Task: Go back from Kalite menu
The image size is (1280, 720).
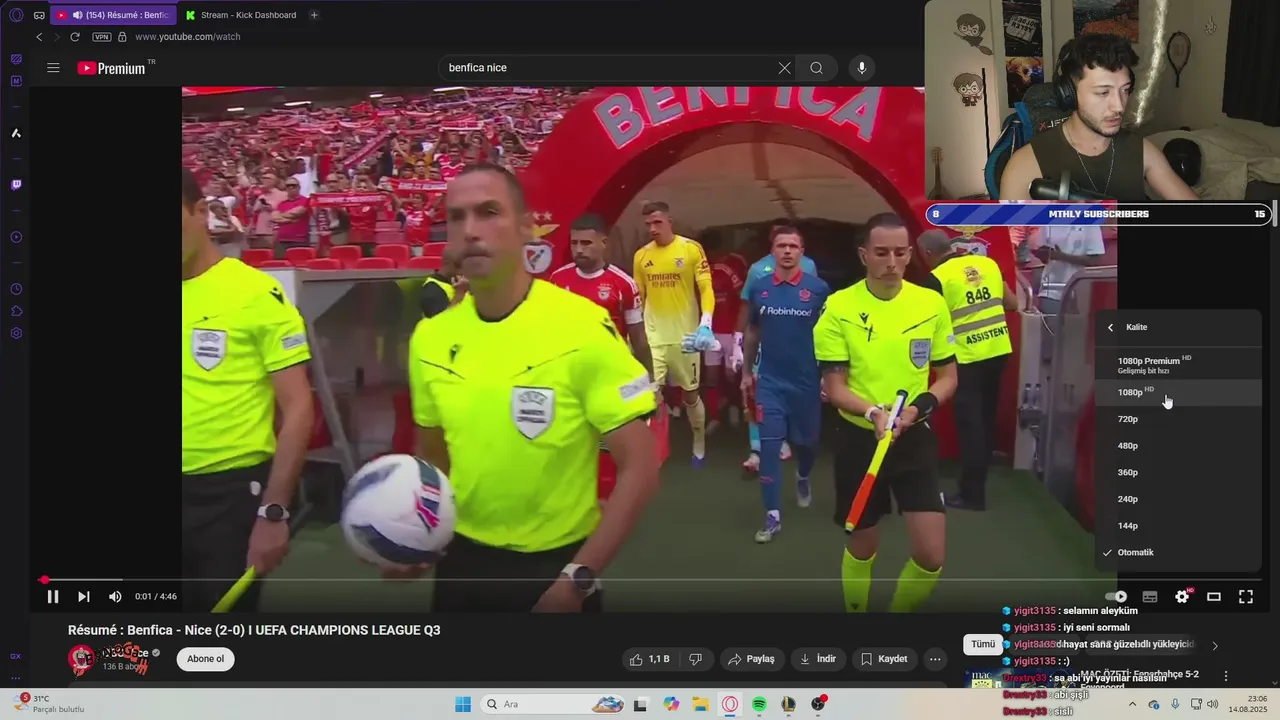Action: [1110, 327]
